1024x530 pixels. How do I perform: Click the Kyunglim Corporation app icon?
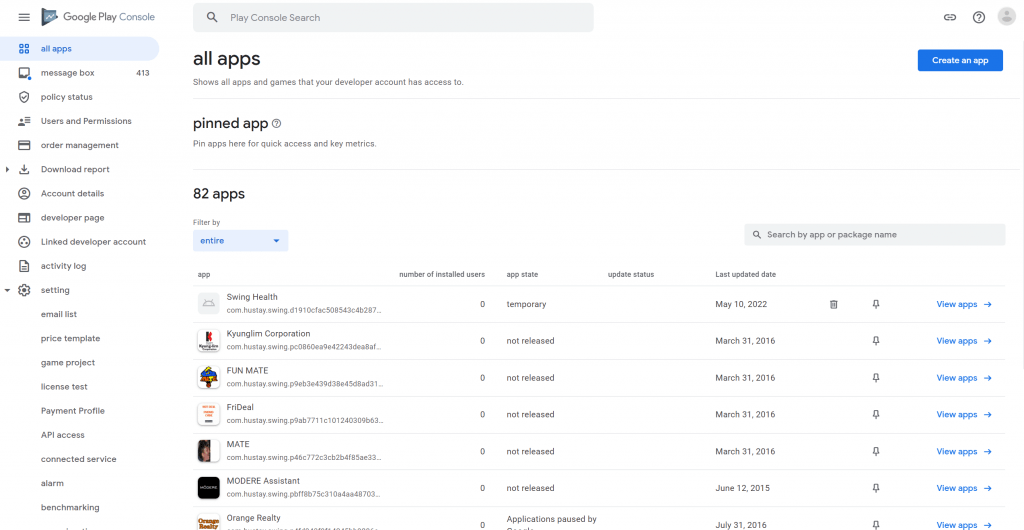[x=208, y=341]
